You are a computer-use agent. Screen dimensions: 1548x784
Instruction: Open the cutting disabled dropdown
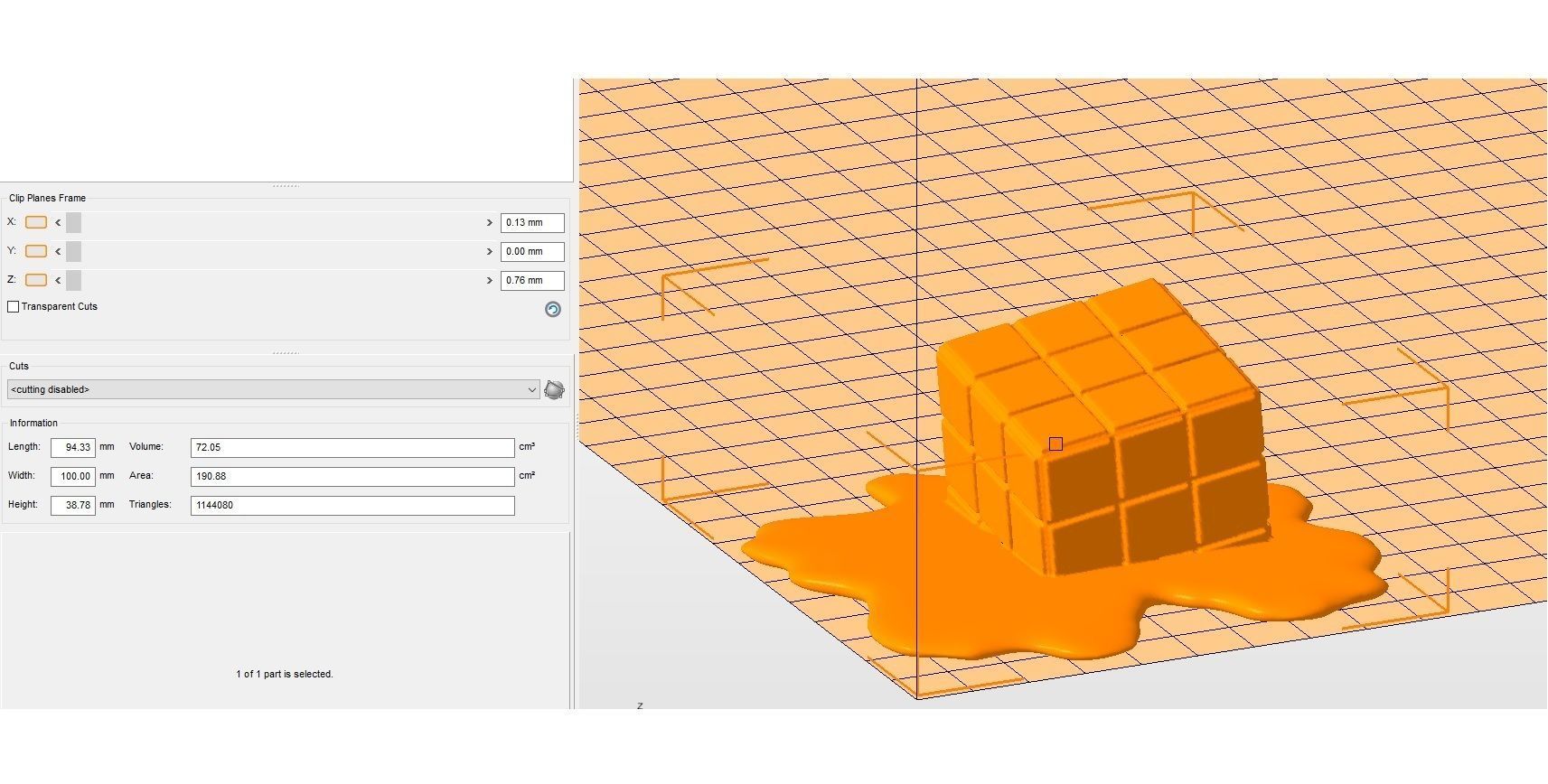tap(273, 389)
